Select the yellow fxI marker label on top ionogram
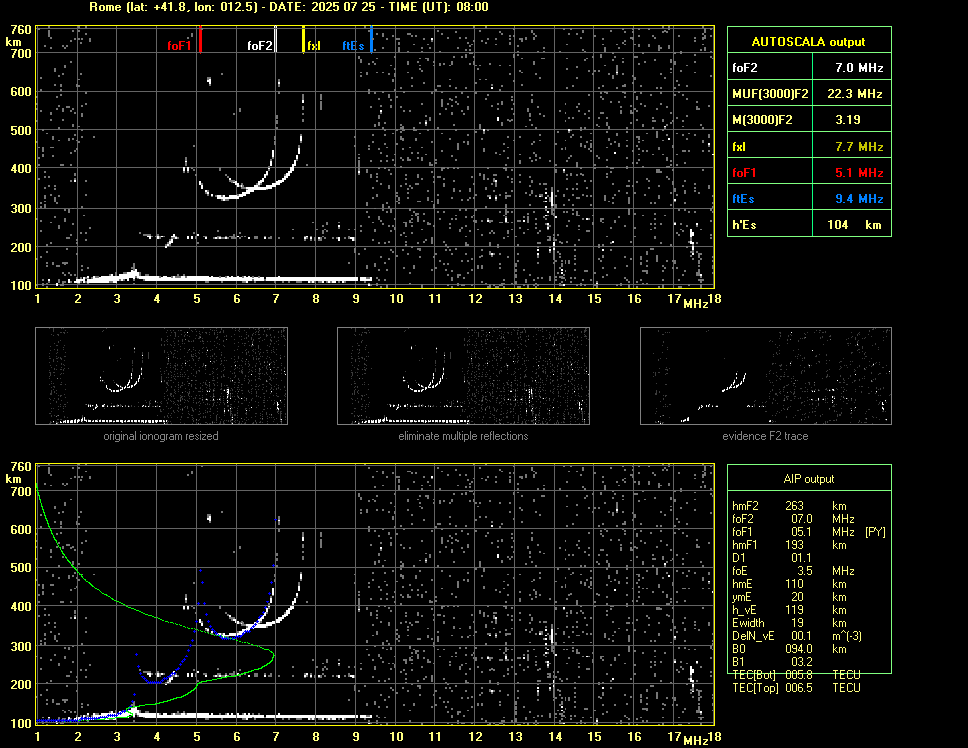Screen dimensions: 968x748 (x=314, y=46)
